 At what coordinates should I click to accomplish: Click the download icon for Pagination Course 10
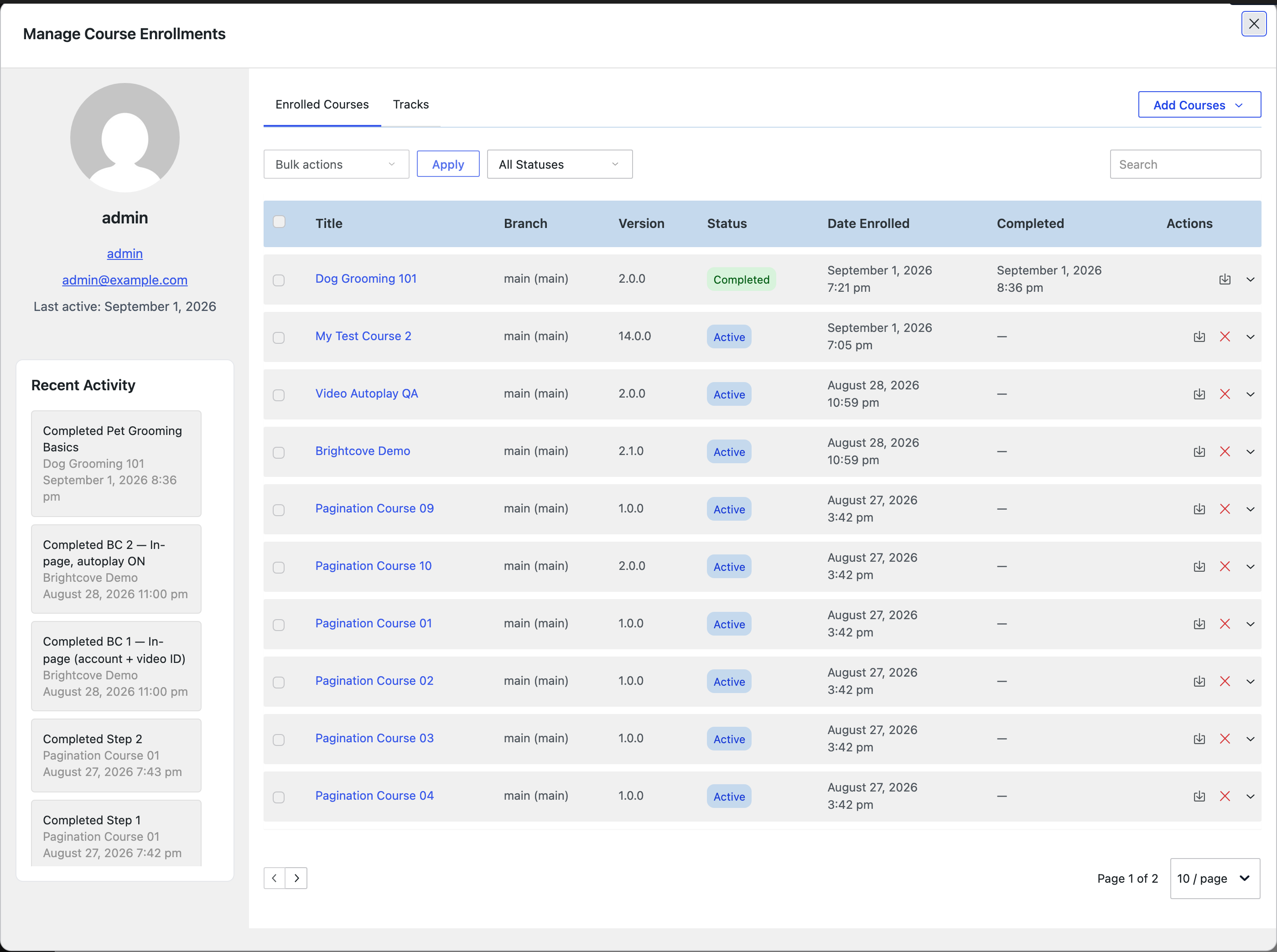[x=1199, y=566]
